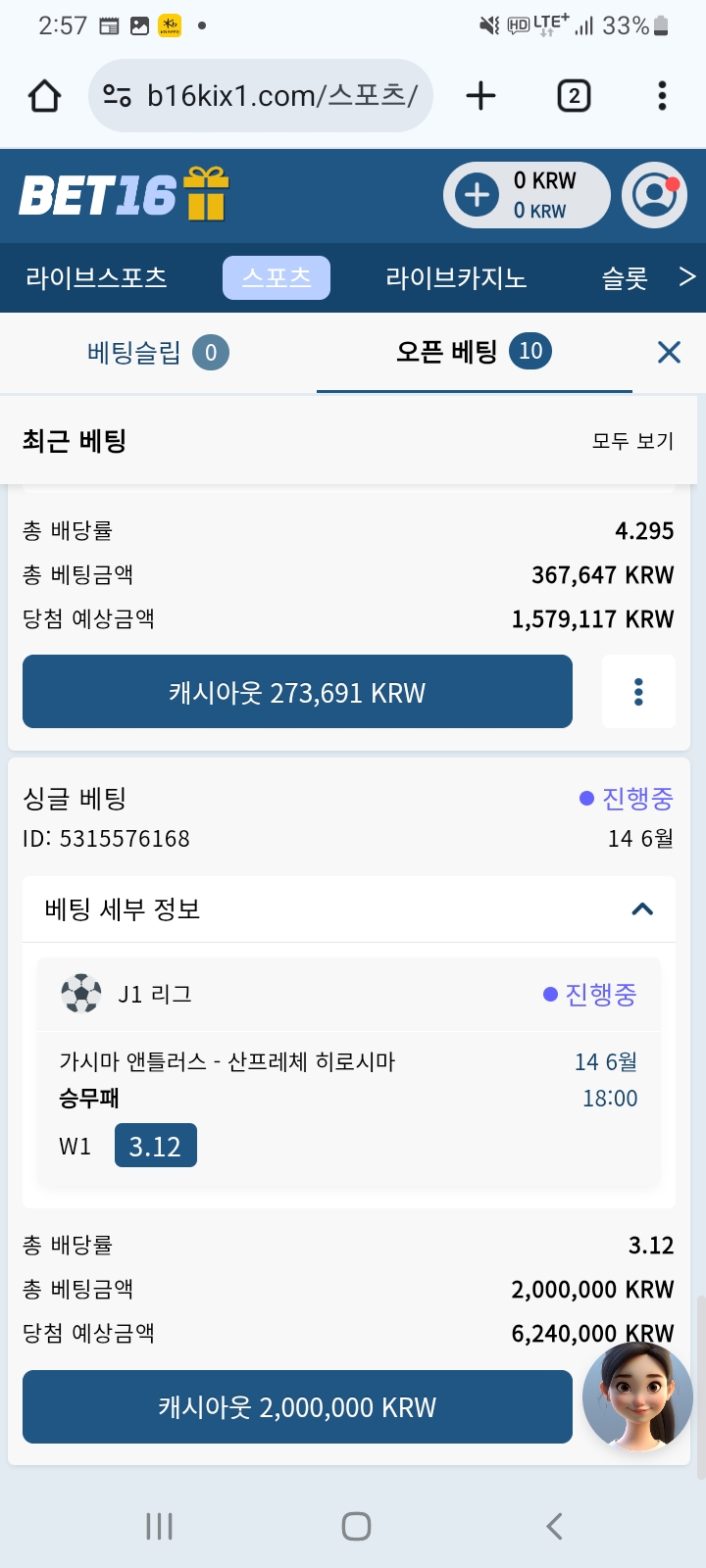Open the browser three-dot menu
Image resolution: width=706 pixels, height=1568 pixels.
[x=662, y=96]
